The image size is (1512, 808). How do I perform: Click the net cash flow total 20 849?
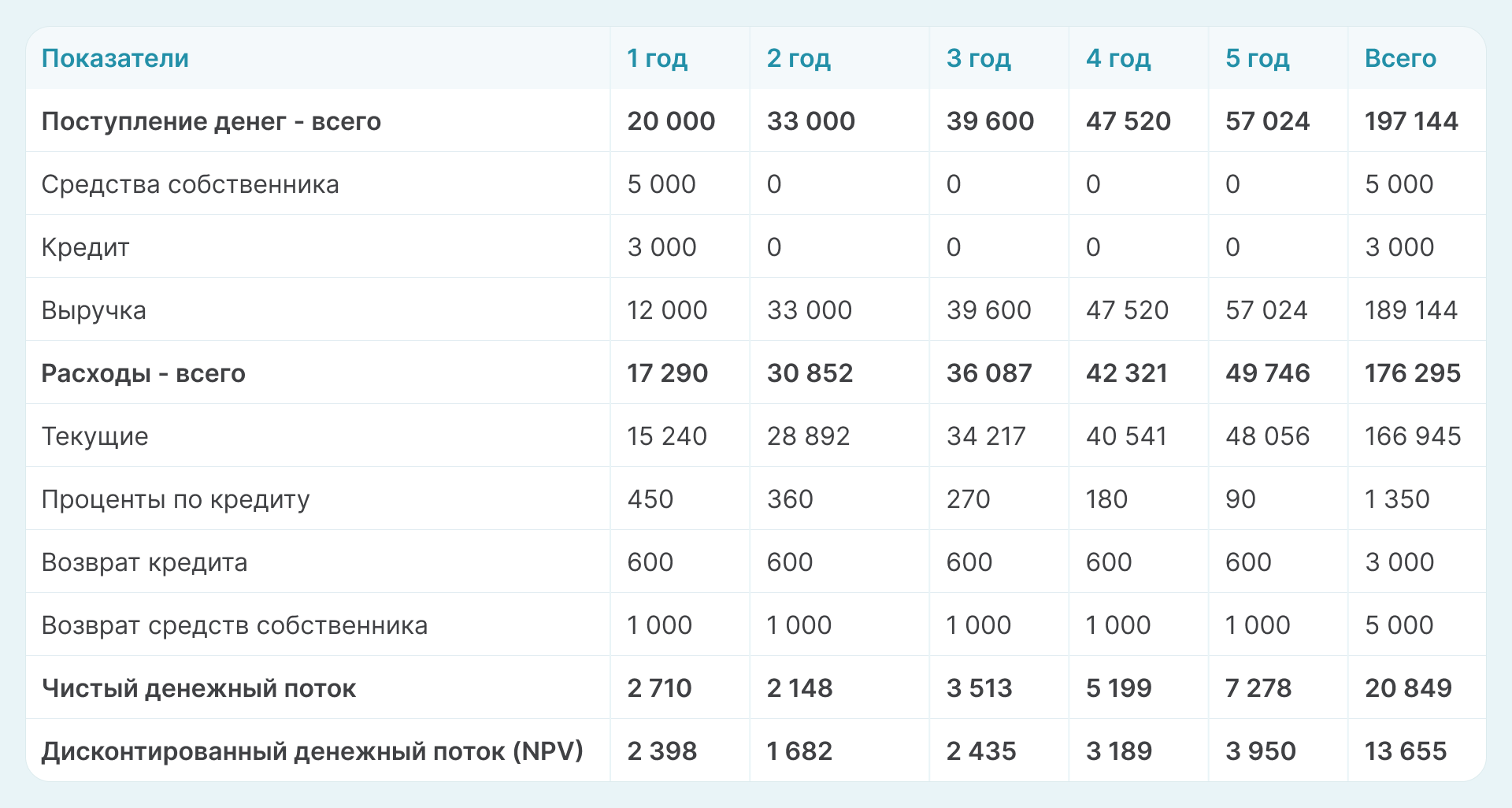1408,688
